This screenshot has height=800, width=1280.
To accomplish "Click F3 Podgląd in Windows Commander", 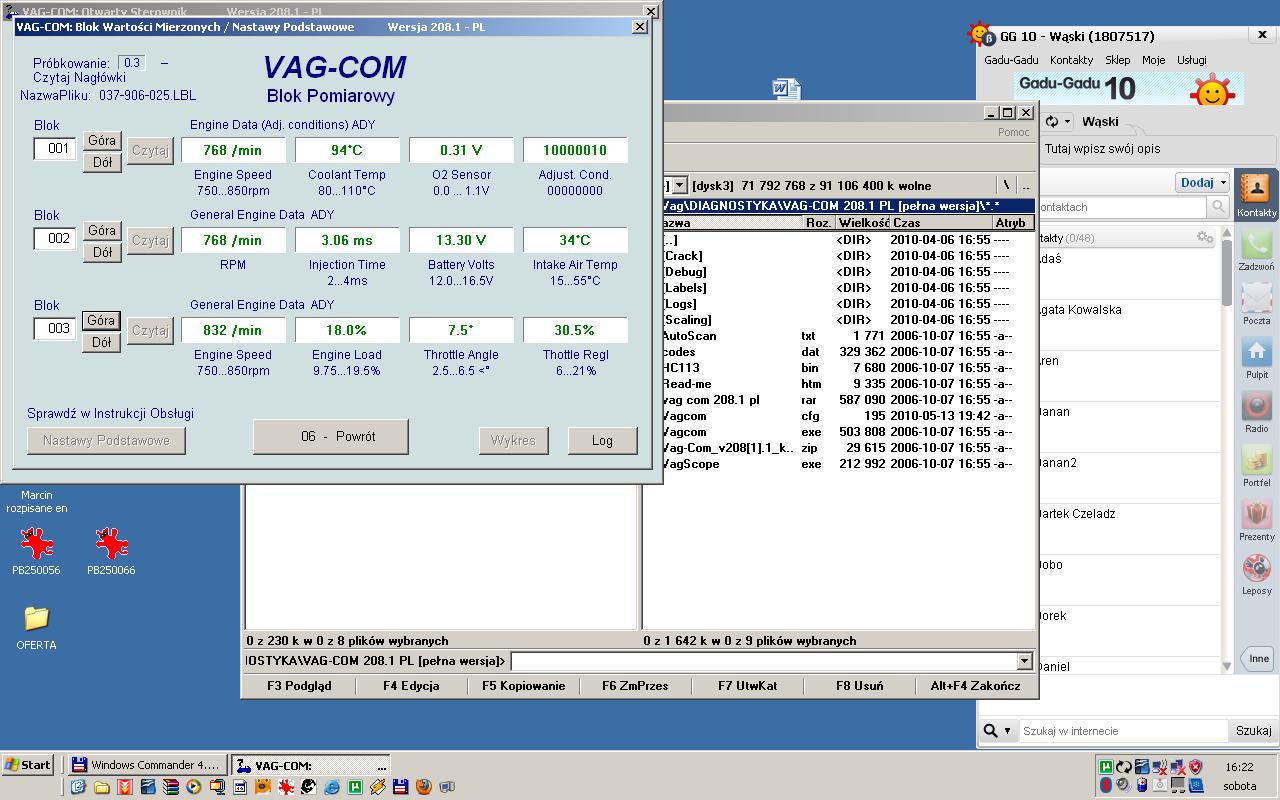I will pyautogui.click(x=299, y=686).
